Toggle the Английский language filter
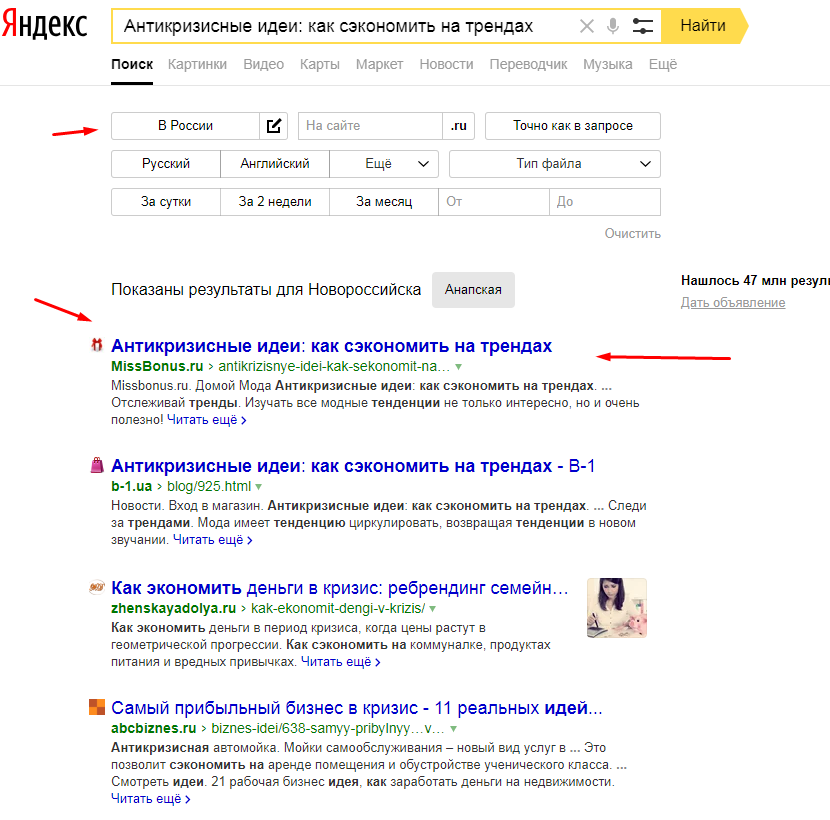The width and height of the screenshot is (830, 820). tap(275, 164)
